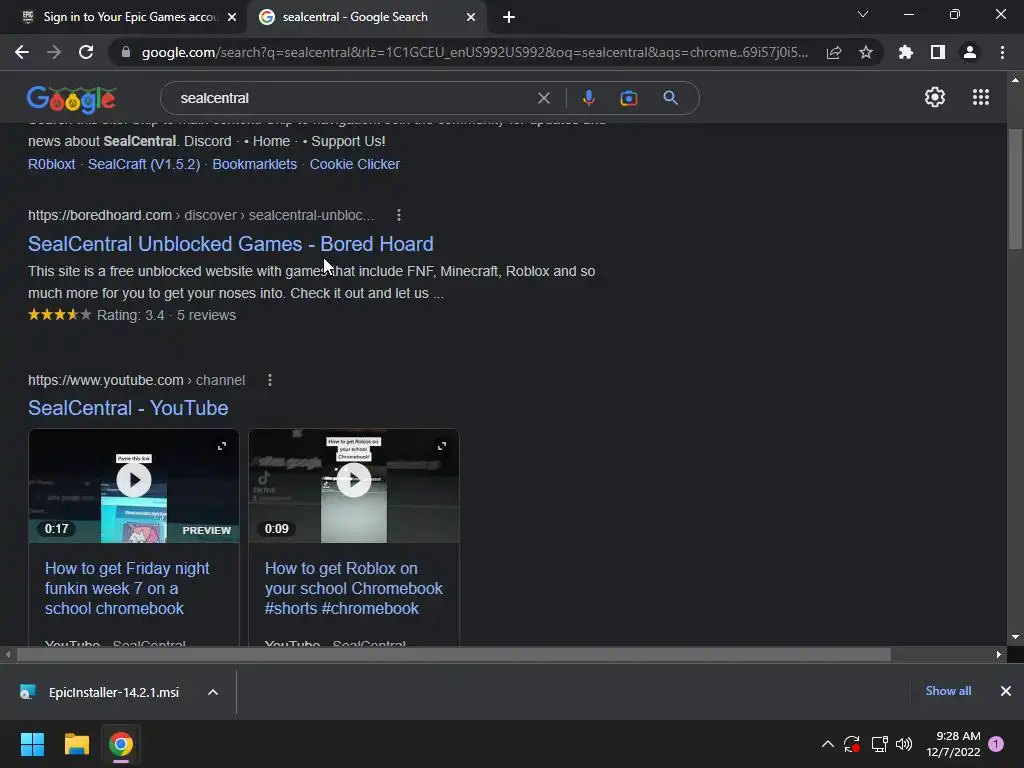
Task: Share this page from address bar
Action: point(834,52)
